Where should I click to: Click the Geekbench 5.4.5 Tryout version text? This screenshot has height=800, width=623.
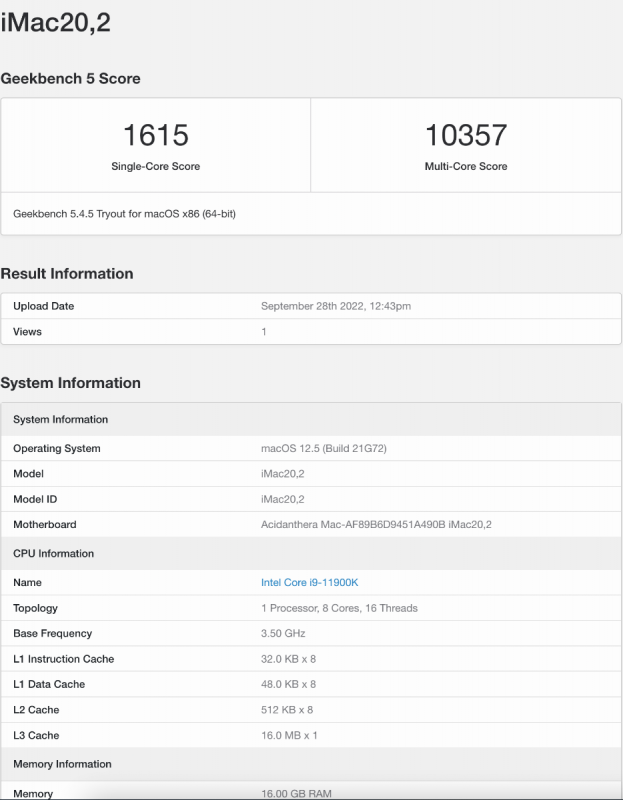point(124,214)
